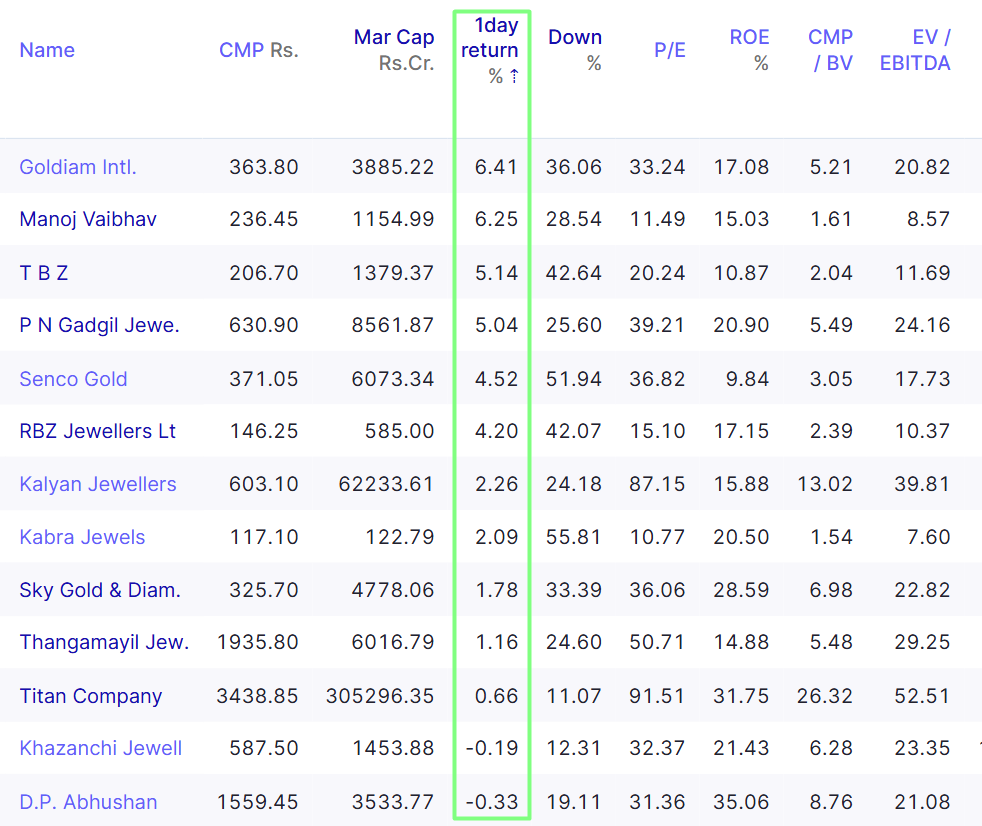
Task: Select Thangamayil CMP value 1935.80
Action: tap(257, 642)
